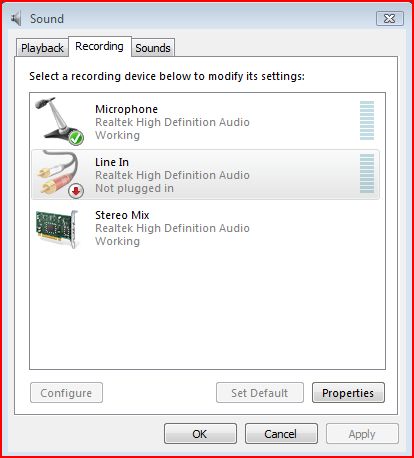
Task: Click 'Working' status under Stereo Mix
Action: click(x=117, y=241)
